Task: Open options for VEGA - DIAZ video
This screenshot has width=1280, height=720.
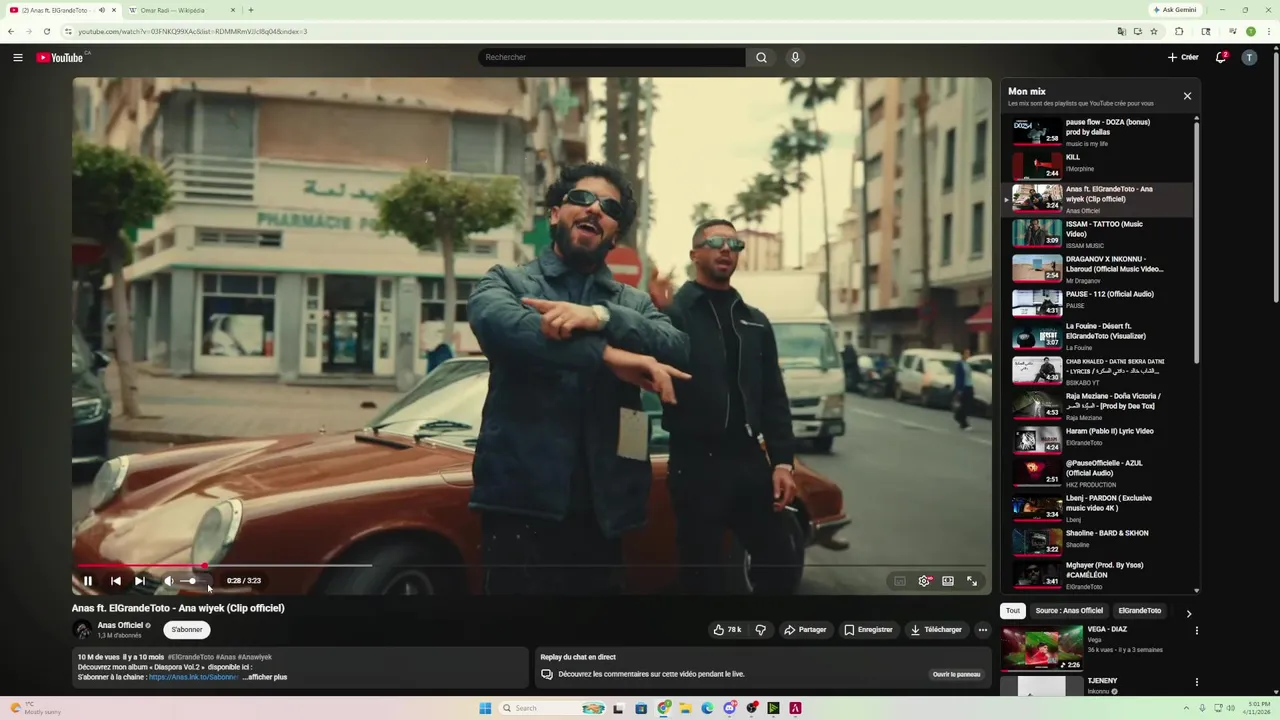Action: coord(1196,631)
